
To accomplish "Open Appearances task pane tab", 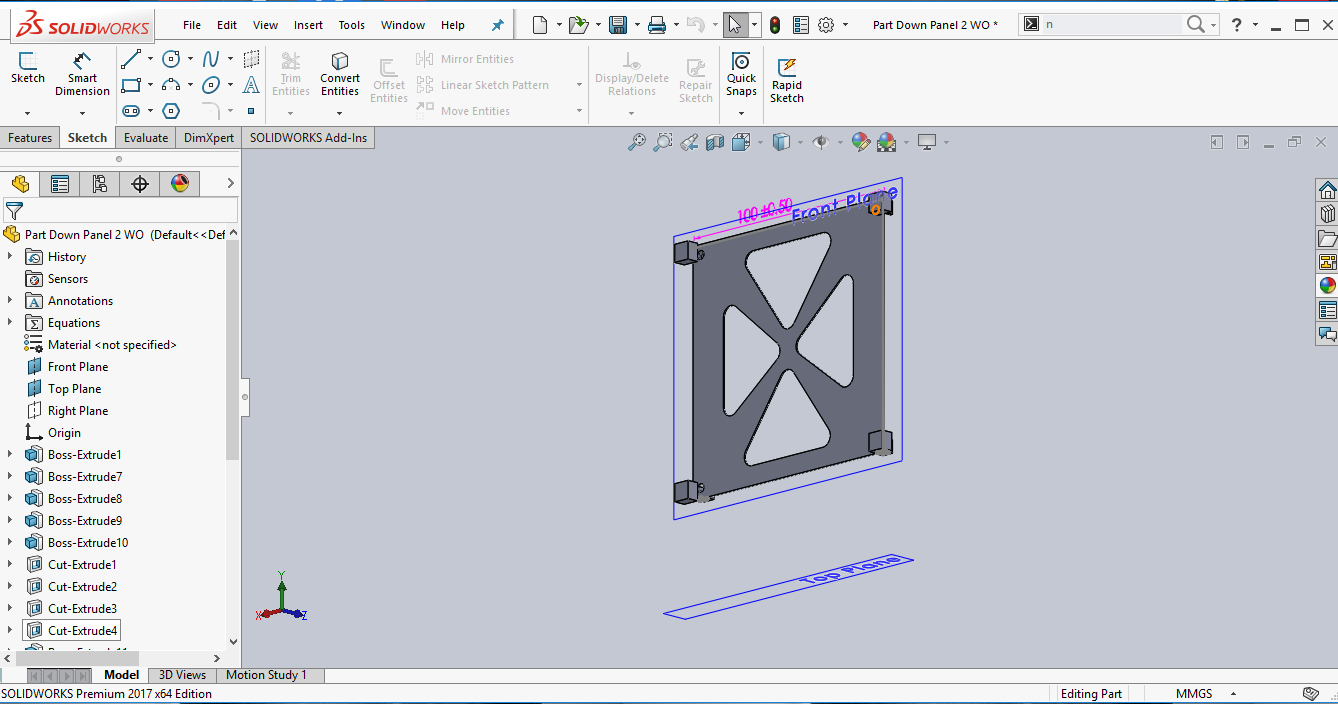I will (1327, 286).
